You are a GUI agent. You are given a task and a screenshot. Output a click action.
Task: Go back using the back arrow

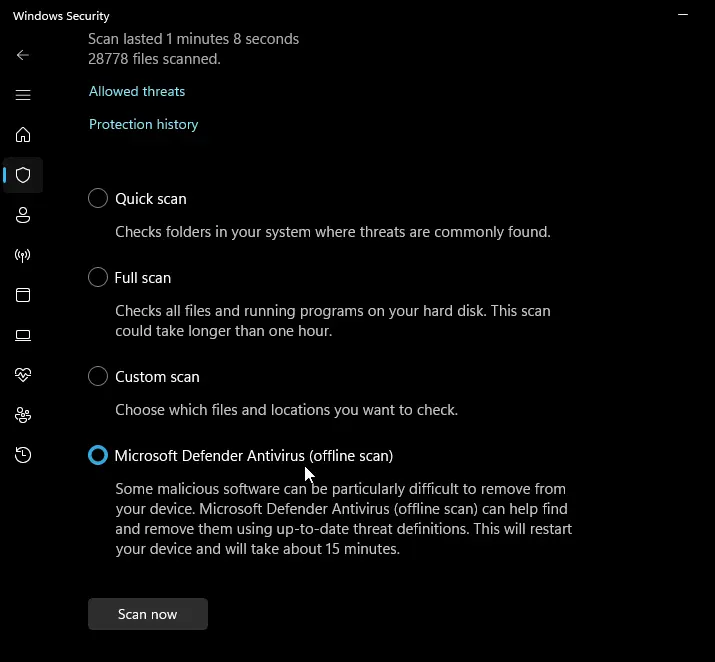(x=23, y=55)
